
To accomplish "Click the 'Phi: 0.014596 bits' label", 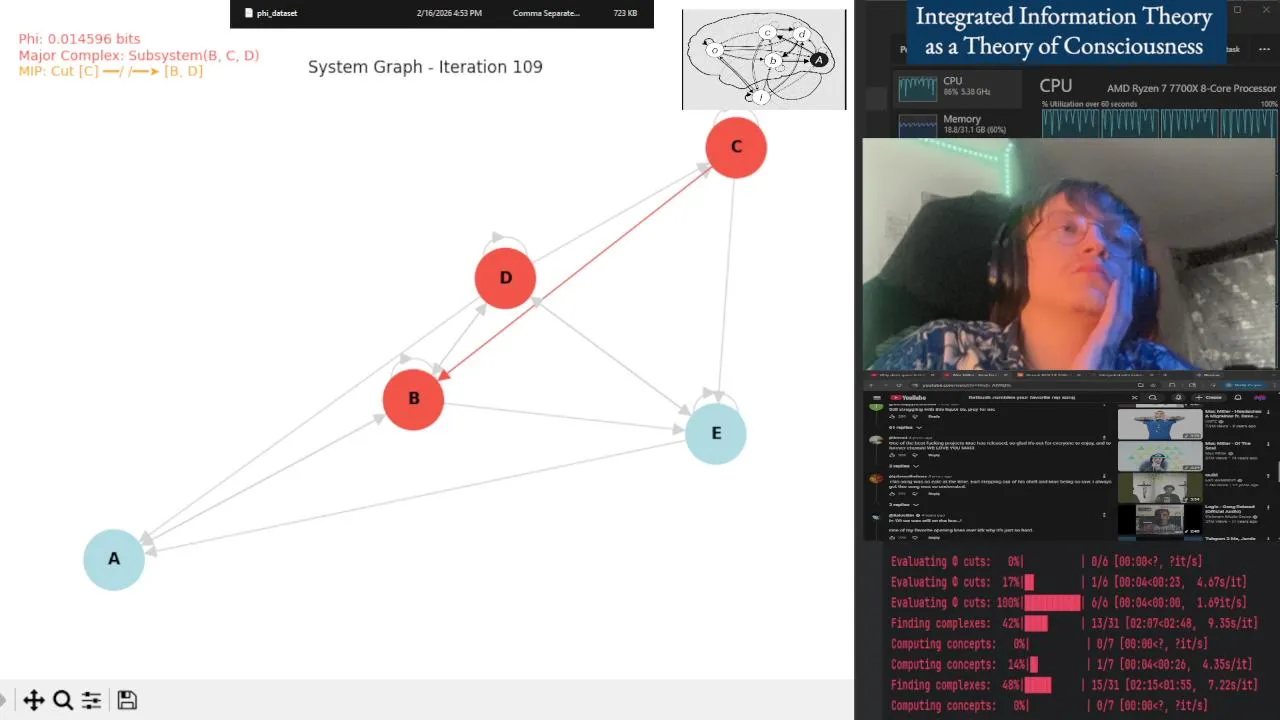I will (x=80, y=39).
